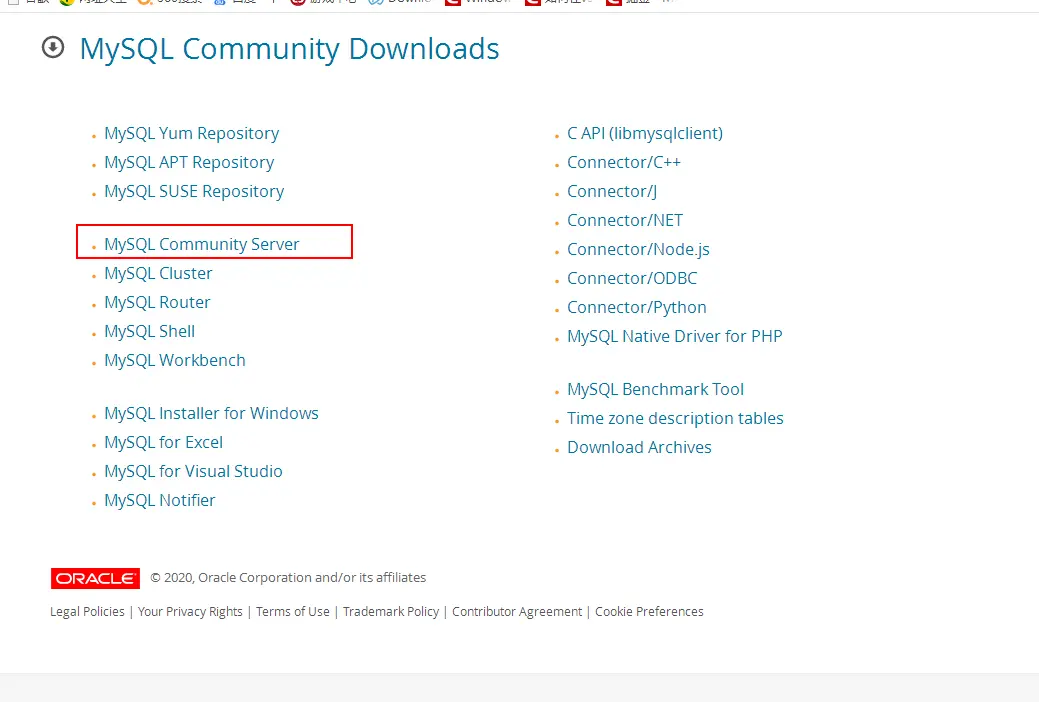Open Terms of Use in the footer
The width and height of the screenshot is (1039, 702).
point(293,612)
